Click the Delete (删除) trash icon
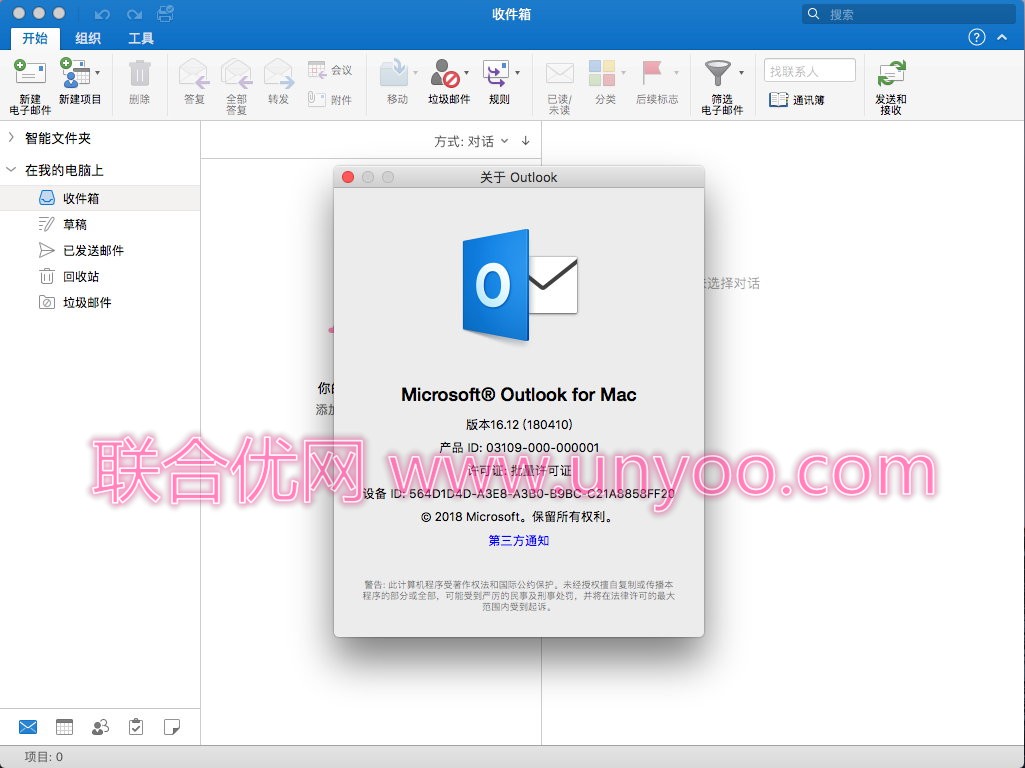Screen dimensions: 1025x768 tap(139, 73)
